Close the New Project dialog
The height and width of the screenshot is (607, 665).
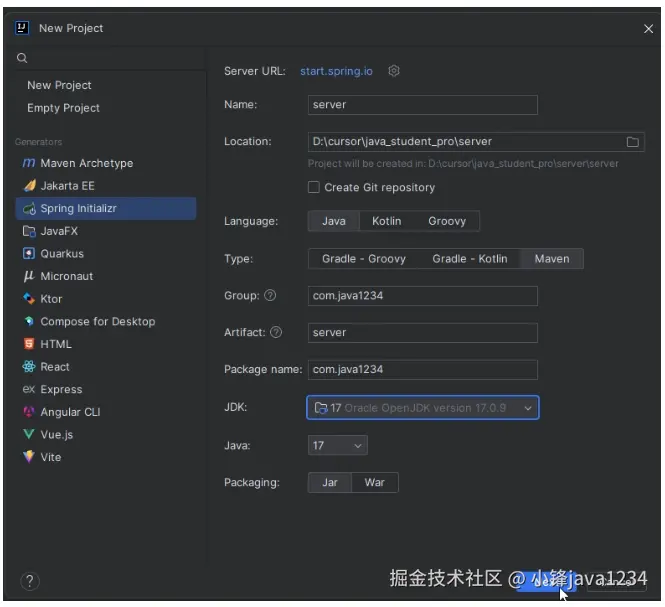click(x=648, y=28)
